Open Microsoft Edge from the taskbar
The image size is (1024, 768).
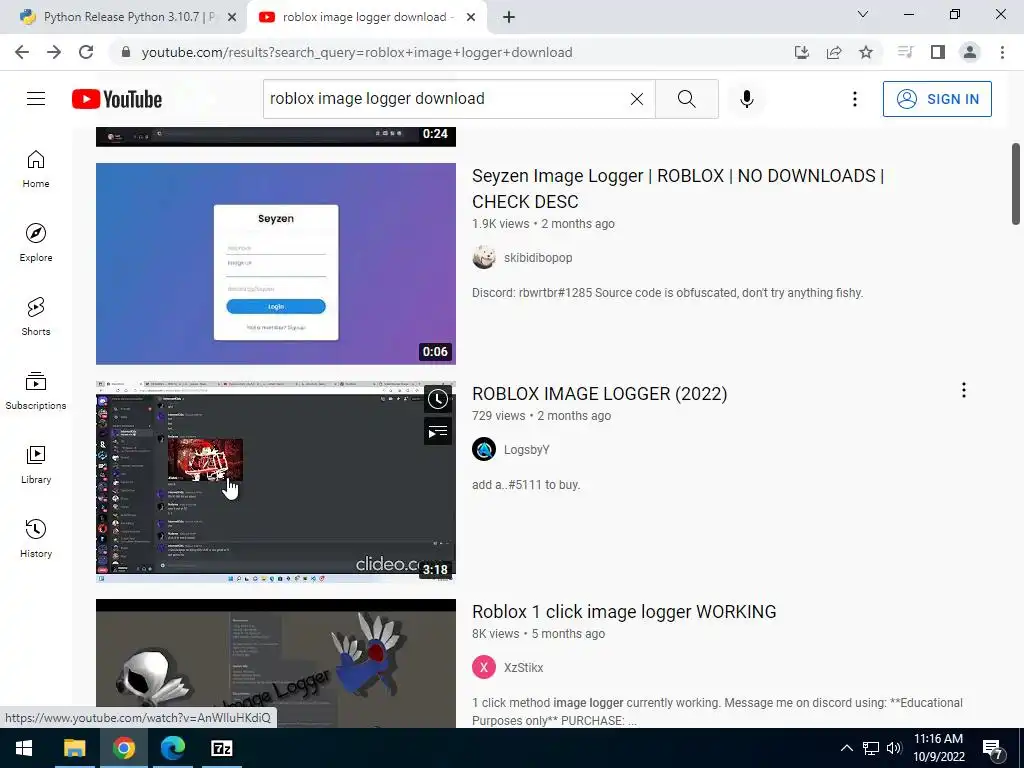(172, 748)
